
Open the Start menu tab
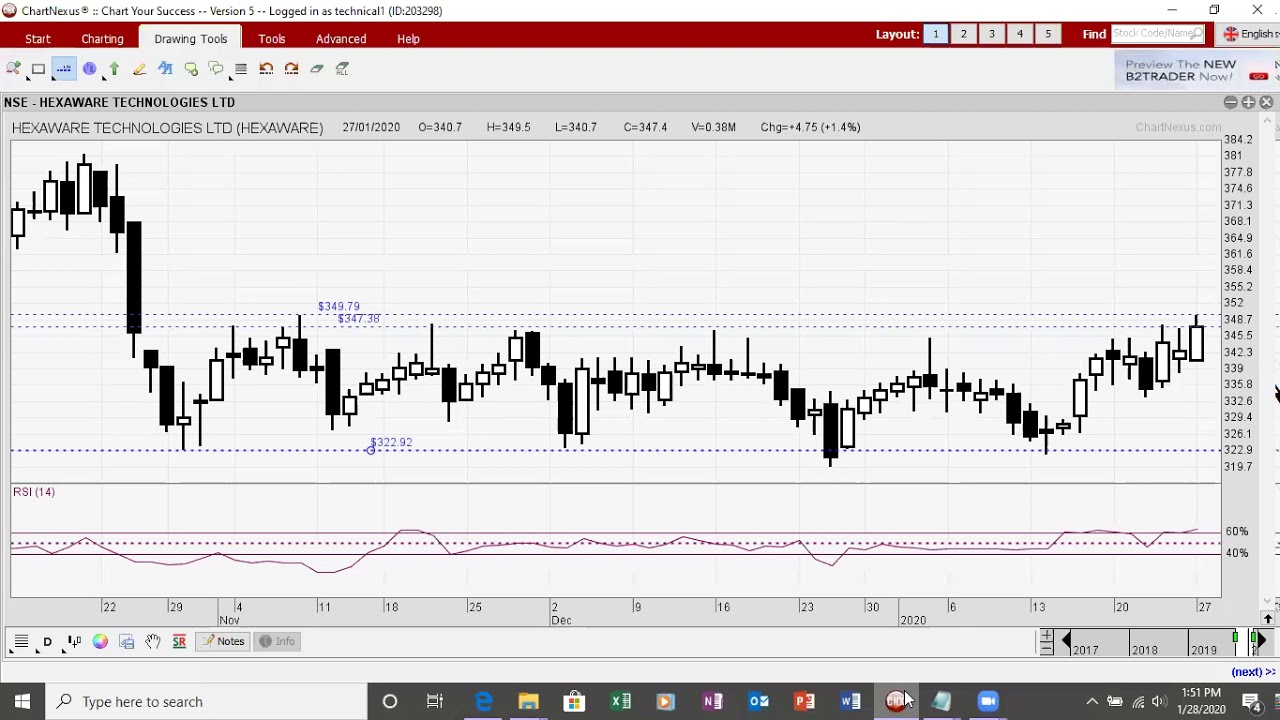(x=38, y=39)
